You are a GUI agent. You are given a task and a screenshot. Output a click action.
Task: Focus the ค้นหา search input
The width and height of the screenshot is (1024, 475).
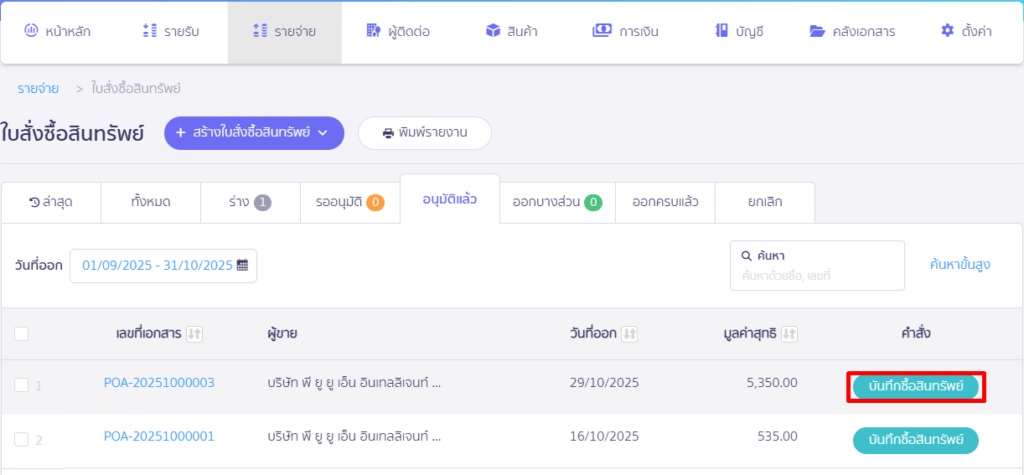(x=817, y=265)
